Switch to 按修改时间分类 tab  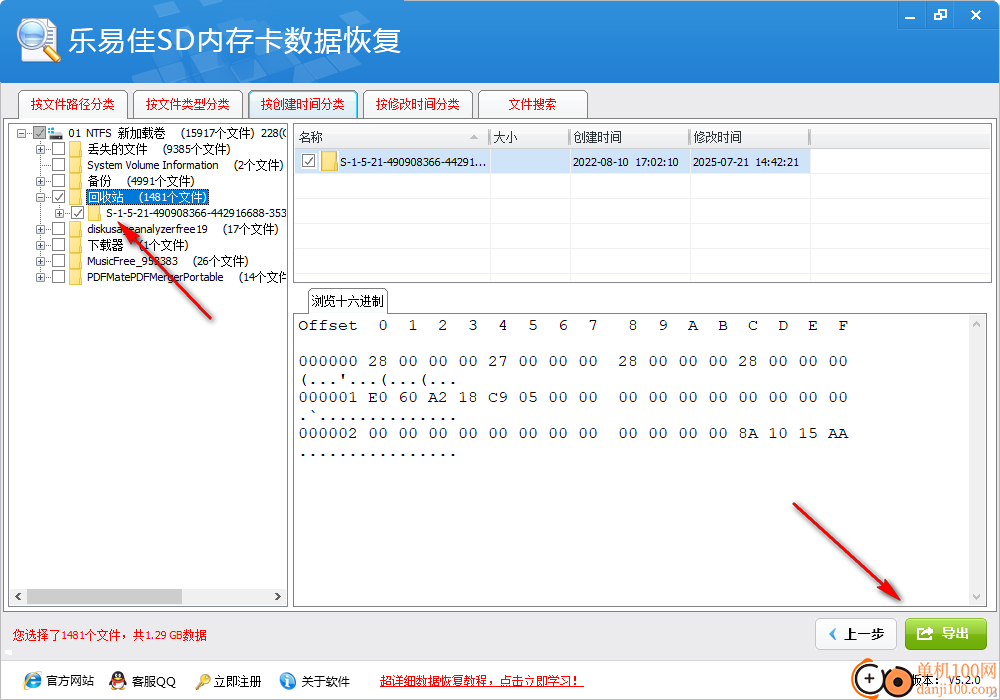417,104
